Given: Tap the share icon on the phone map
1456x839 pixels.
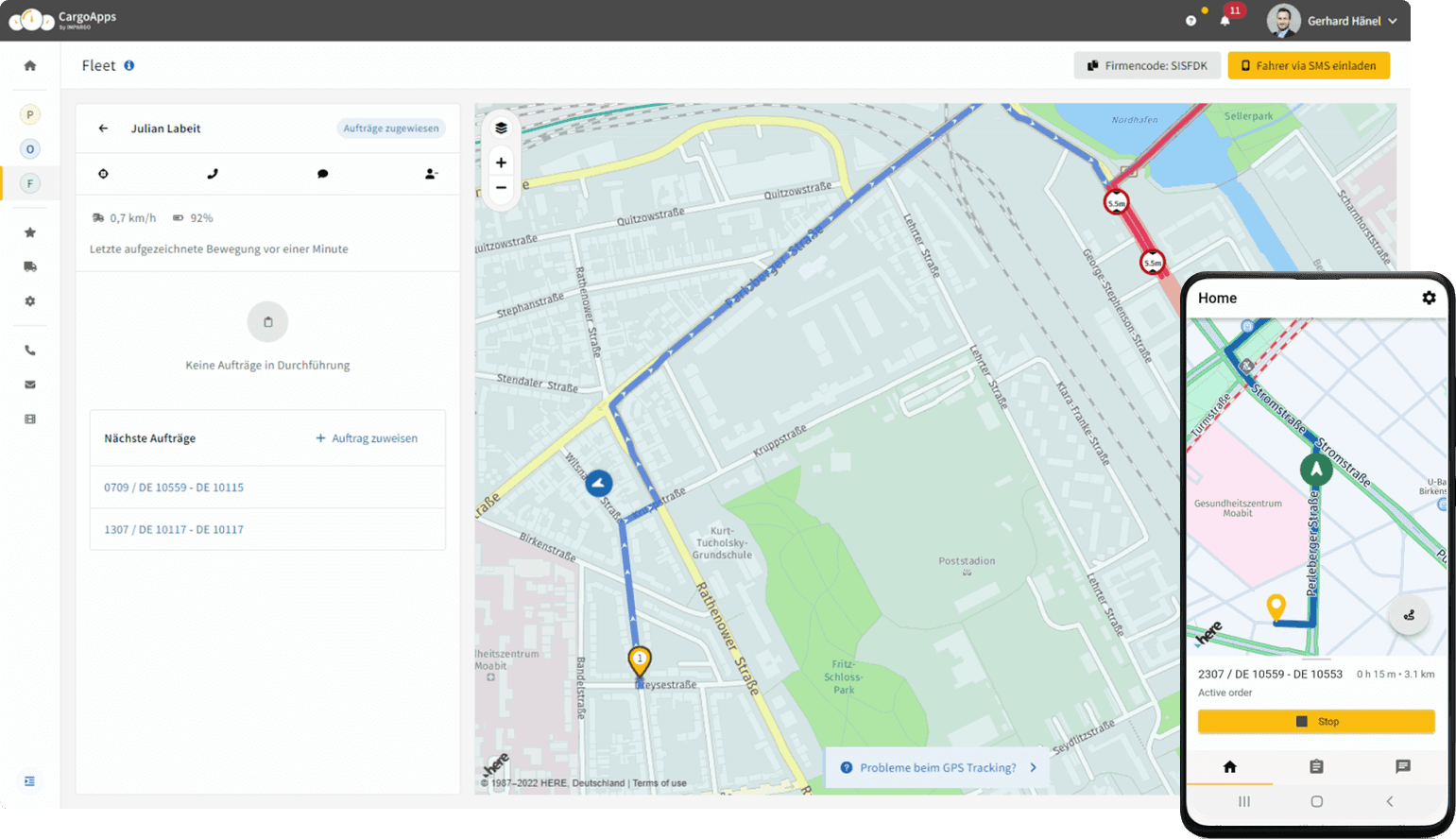Looking at the screenshot, I should [1409, 614].
